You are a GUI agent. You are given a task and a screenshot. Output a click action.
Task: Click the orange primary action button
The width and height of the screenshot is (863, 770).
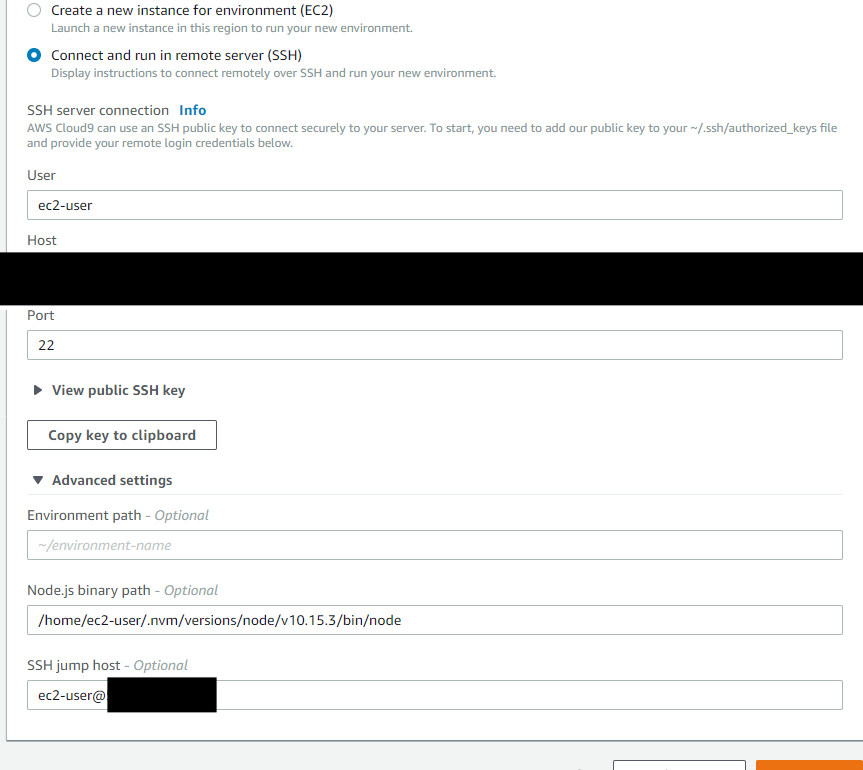(810, 765)
